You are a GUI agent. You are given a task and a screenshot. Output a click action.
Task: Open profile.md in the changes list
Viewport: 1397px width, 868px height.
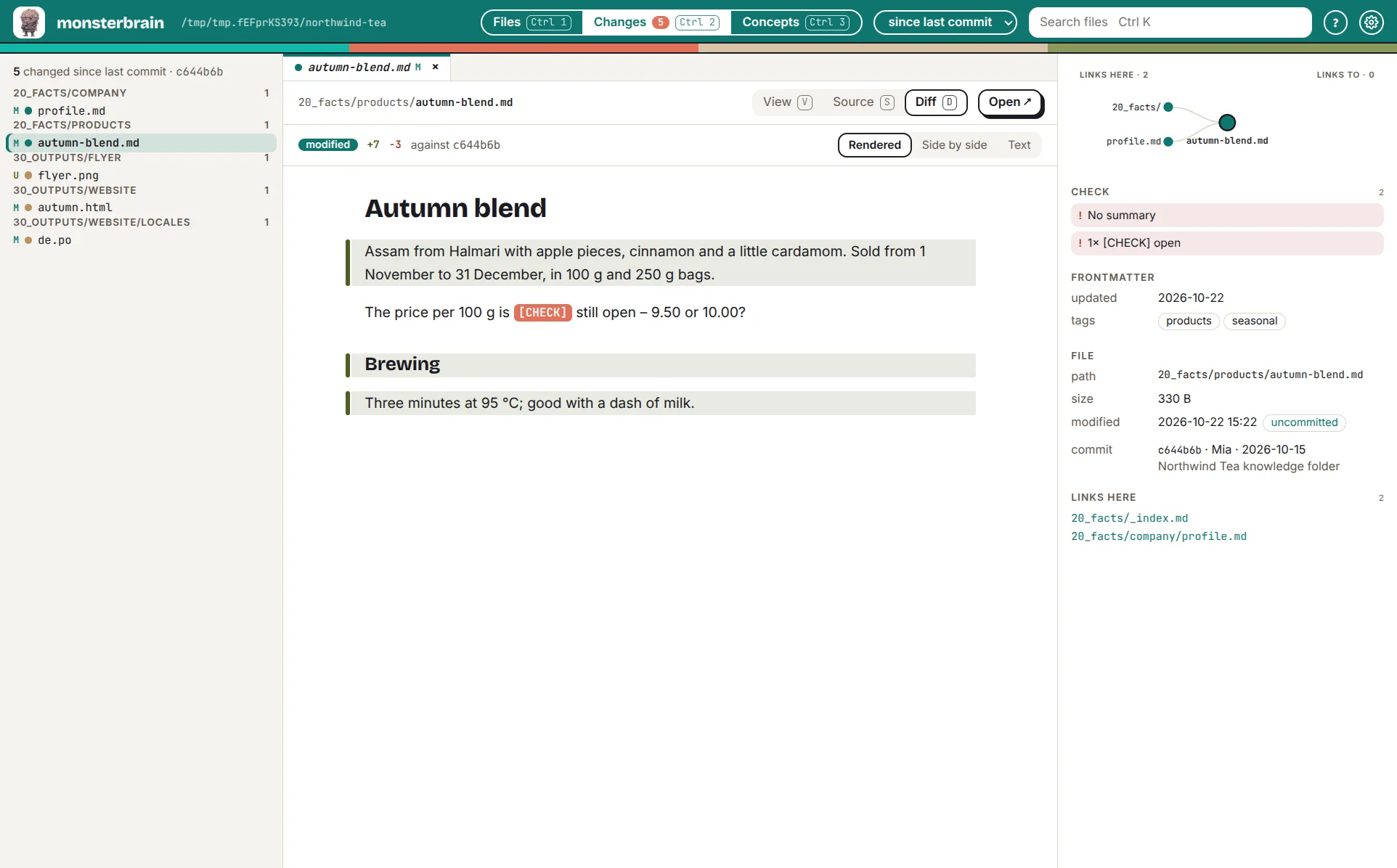(142, 111)
